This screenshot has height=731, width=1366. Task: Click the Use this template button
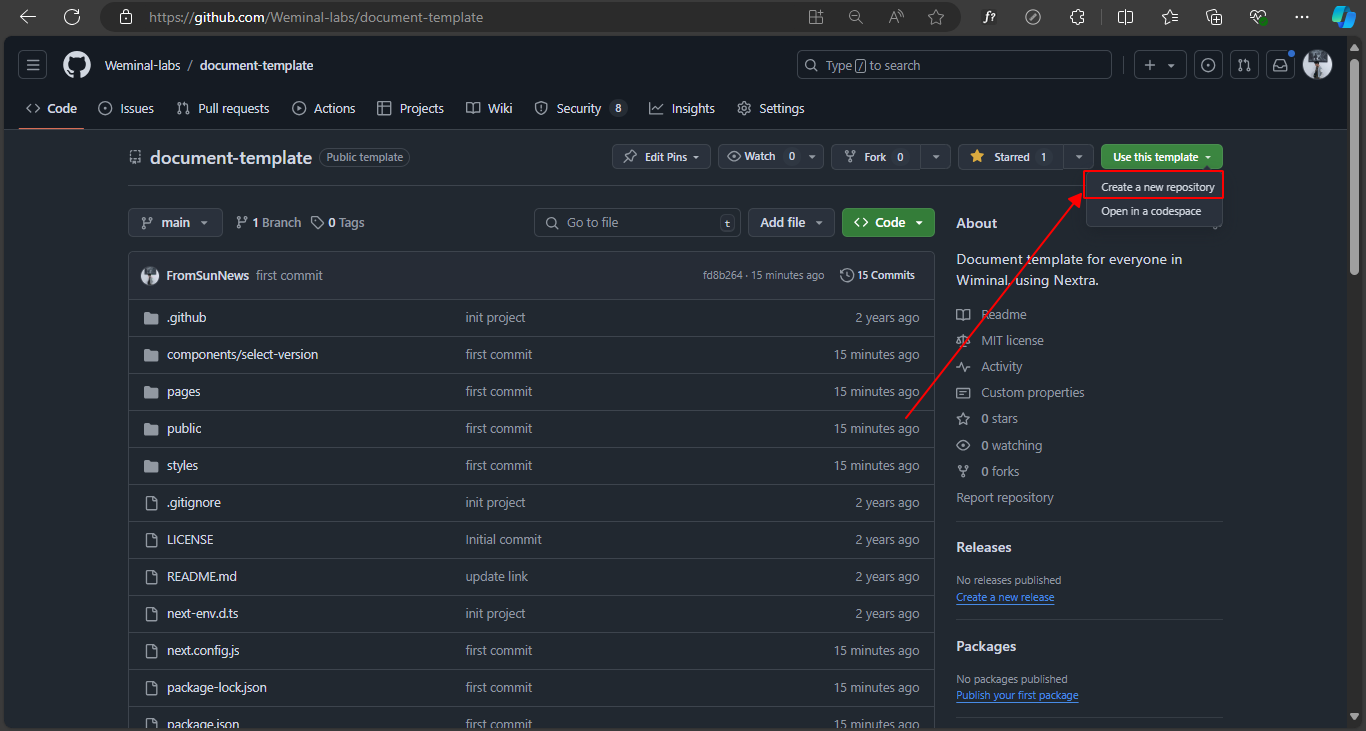coord(1161,157)
